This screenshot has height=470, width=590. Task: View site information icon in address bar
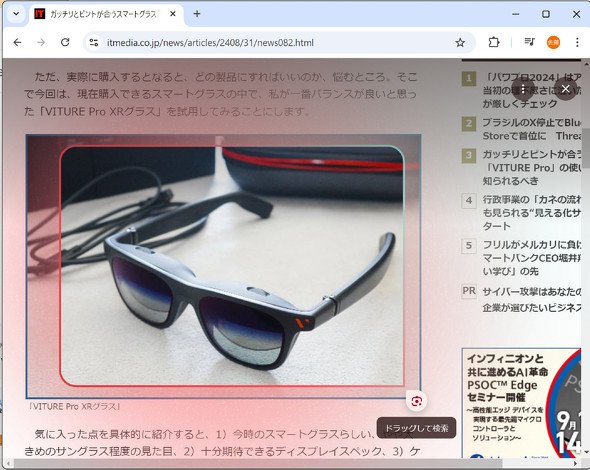point(94,43)
